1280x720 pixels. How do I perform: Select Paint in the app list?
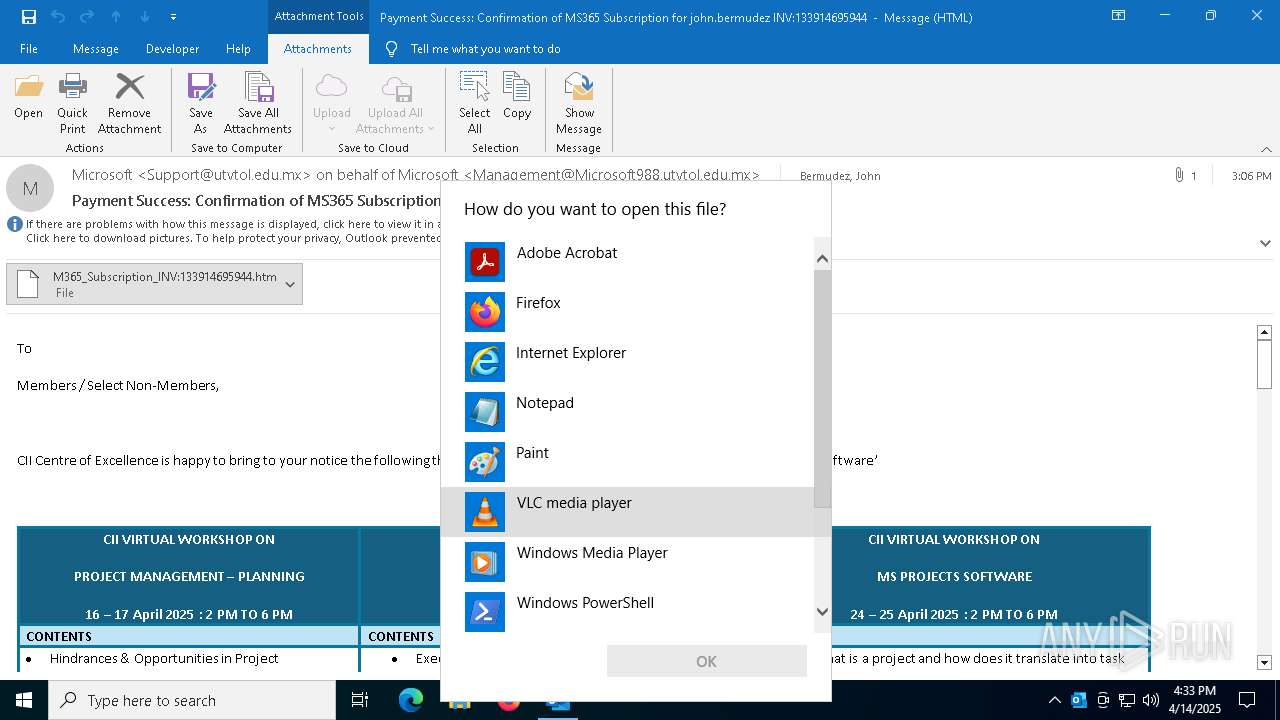627,462
